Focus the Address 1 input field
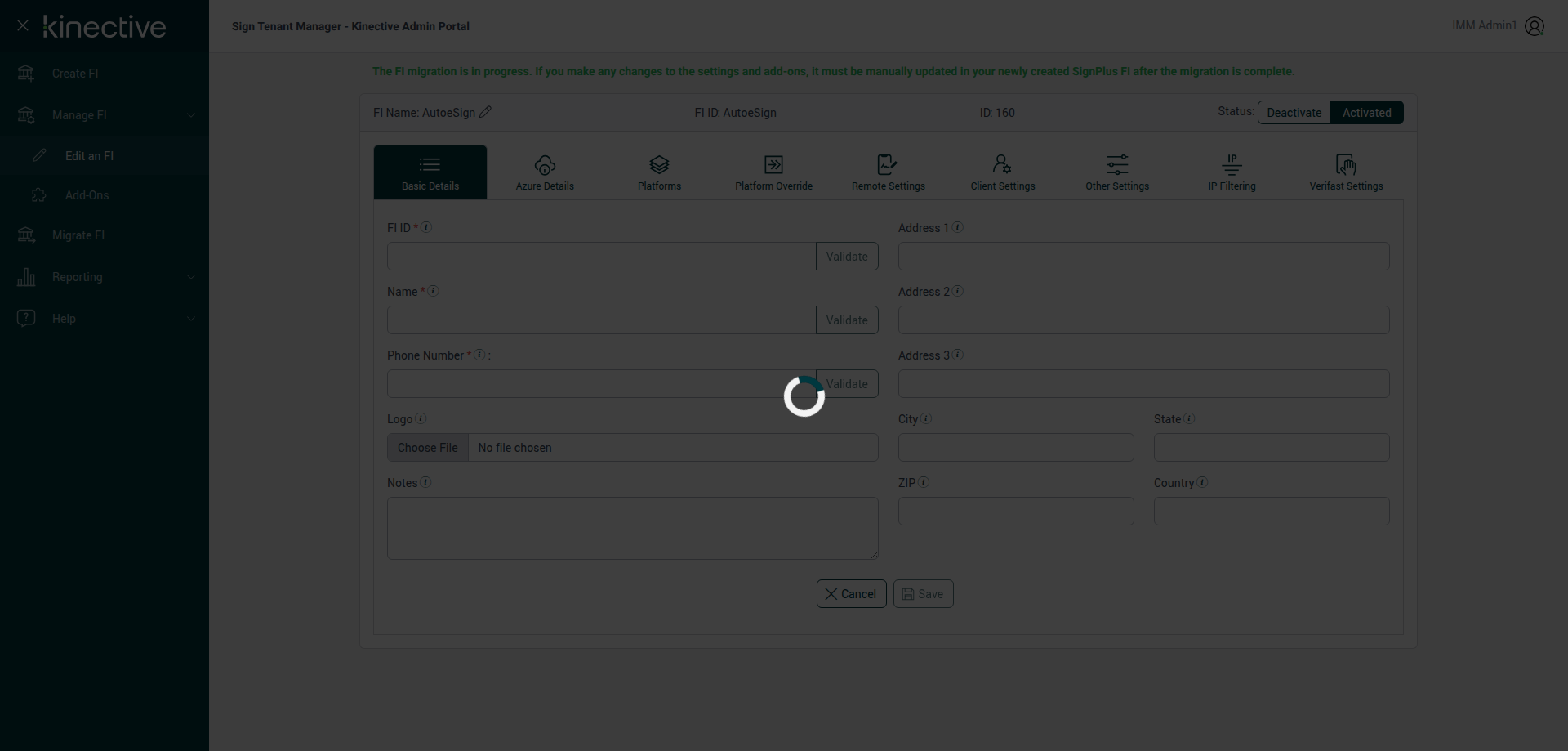This screenshot has height=751, width=1568. (x=1144, y=257)
